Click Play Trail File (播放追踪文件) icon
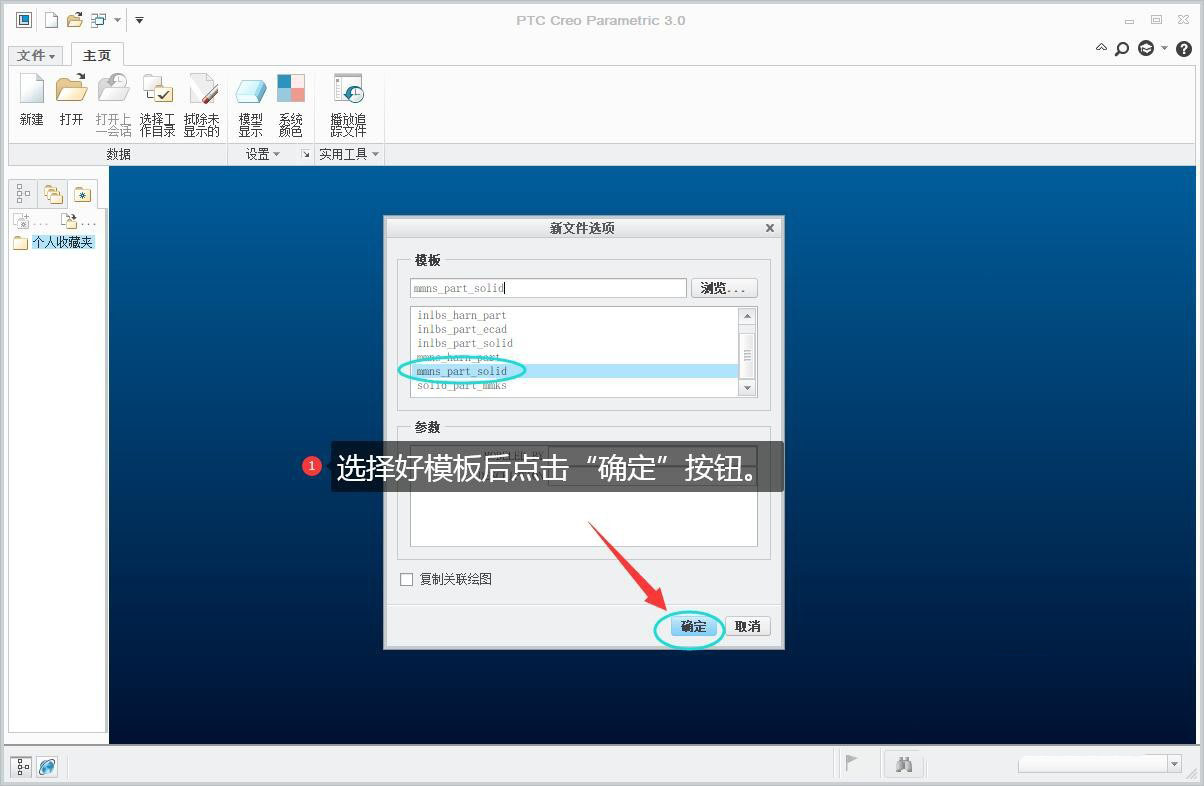 click(348, 105)
